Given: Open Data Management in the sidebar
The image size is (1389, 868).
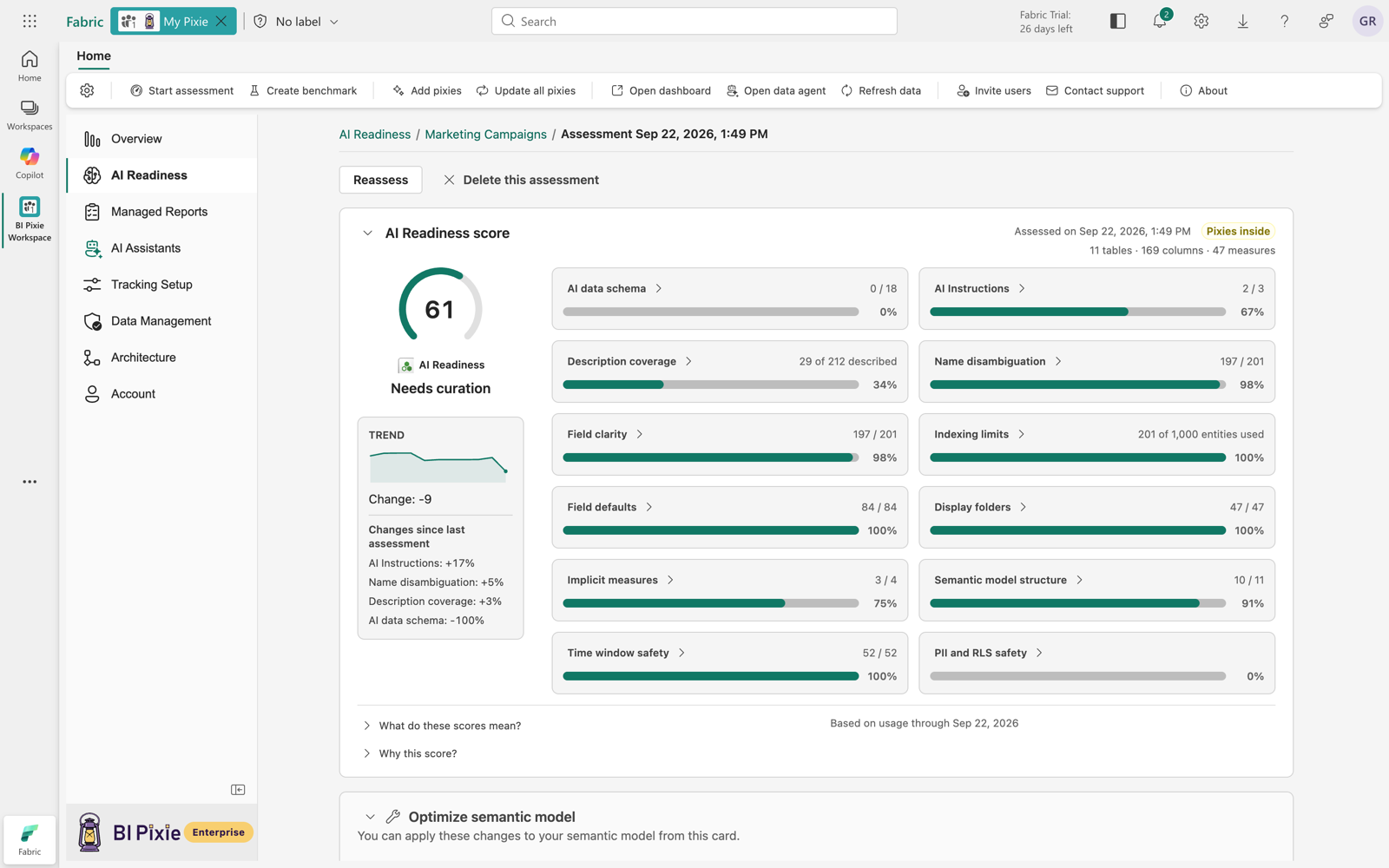Looking at the screenshot, I should (x=161, y=321).
